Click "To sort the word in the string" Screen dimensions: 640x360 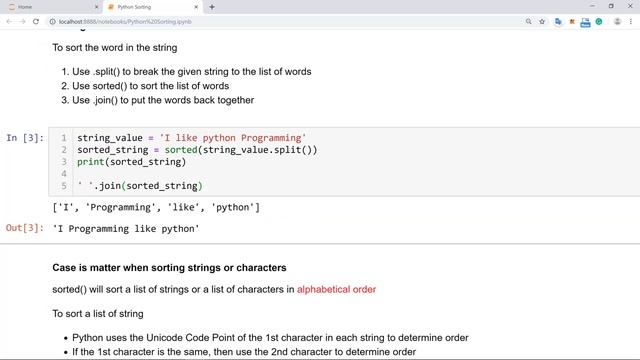point(115,48)
